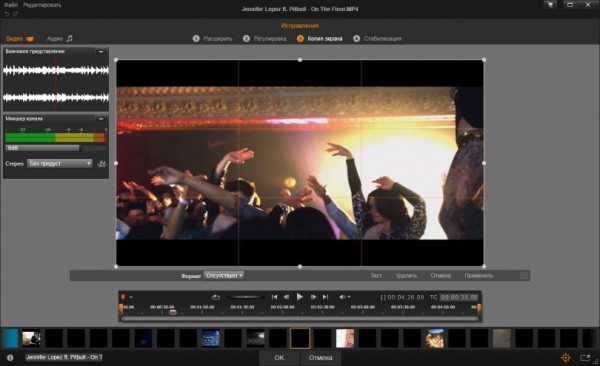Click the grid icon on the format bar
The width and height of the screenshot is (600, 366).
[x=524, y=276]
